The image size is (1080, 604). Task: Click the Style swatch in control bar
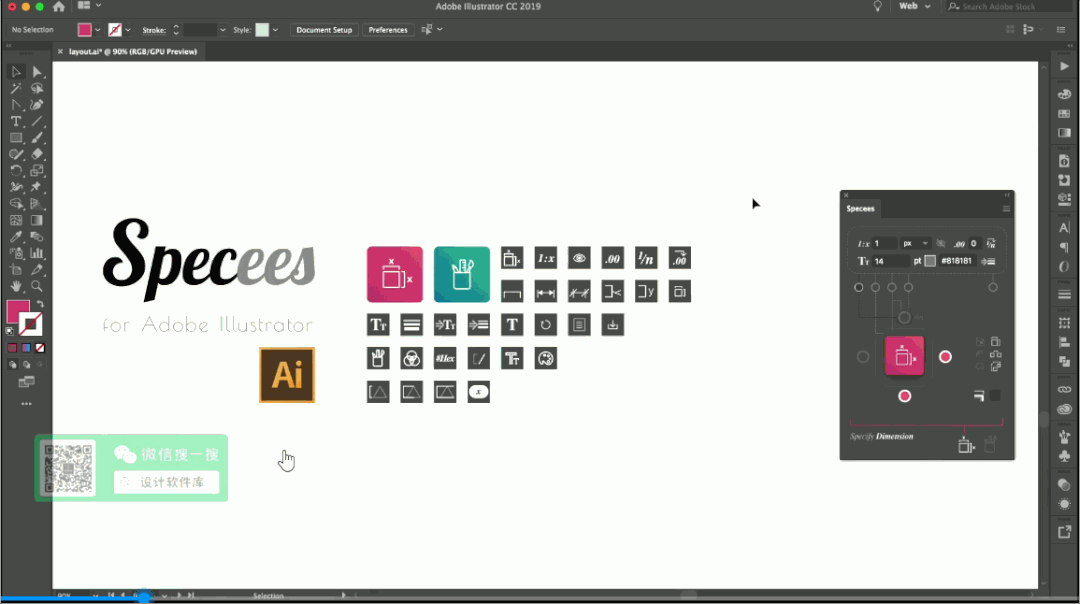tap(262, 30)
